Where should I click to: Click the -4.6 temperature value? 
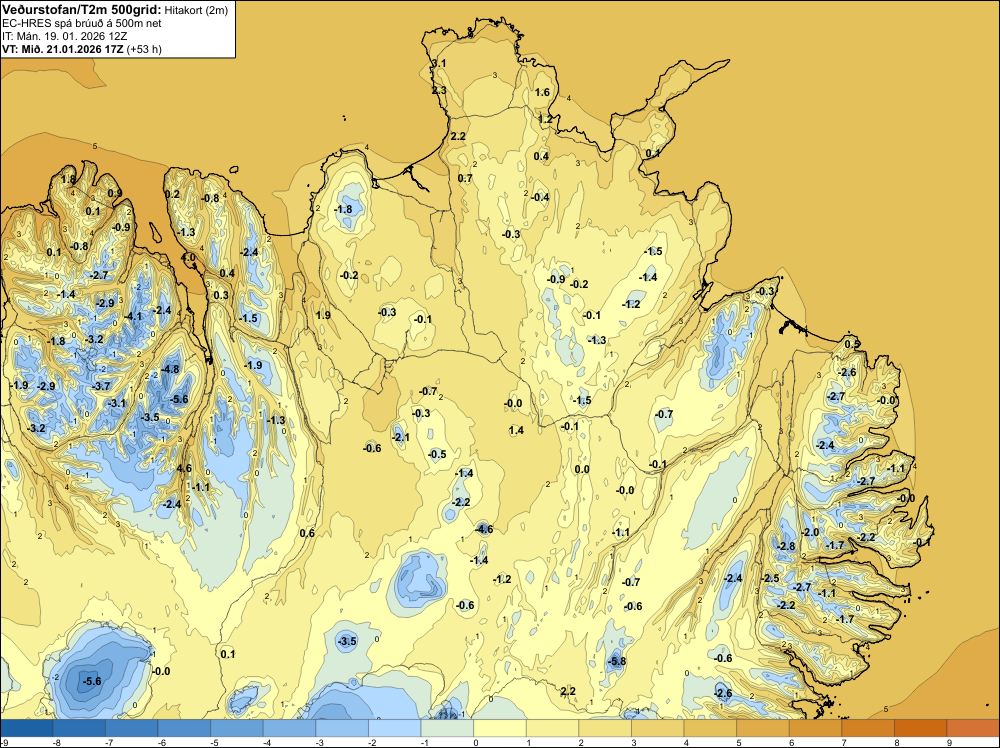click(x=483, y=529)
